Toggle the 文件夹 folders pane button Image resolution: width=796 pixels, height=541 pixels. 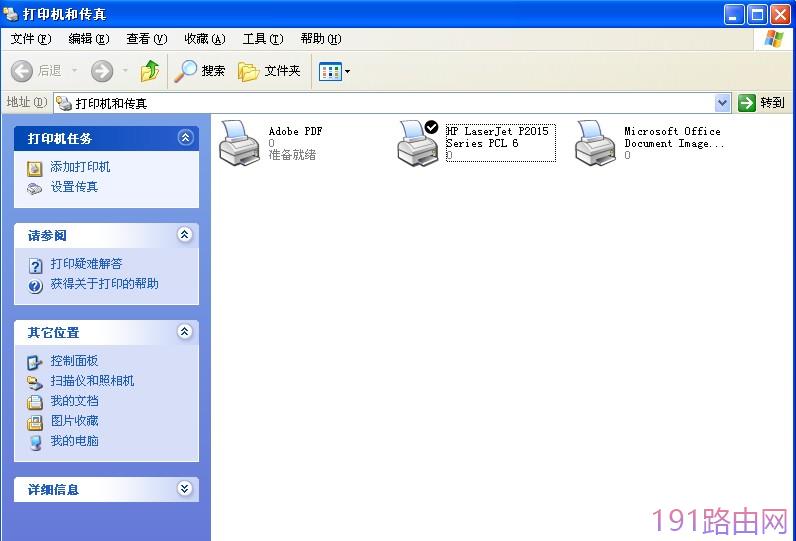click(269, 71)
